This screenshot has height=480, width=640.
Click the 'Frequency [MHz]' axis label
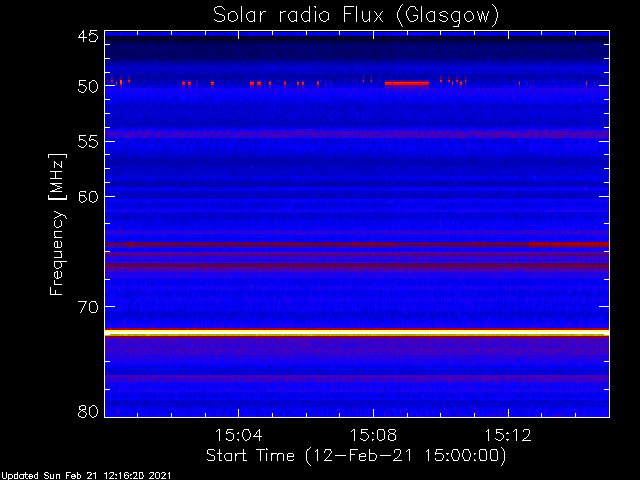coord(57,224)
